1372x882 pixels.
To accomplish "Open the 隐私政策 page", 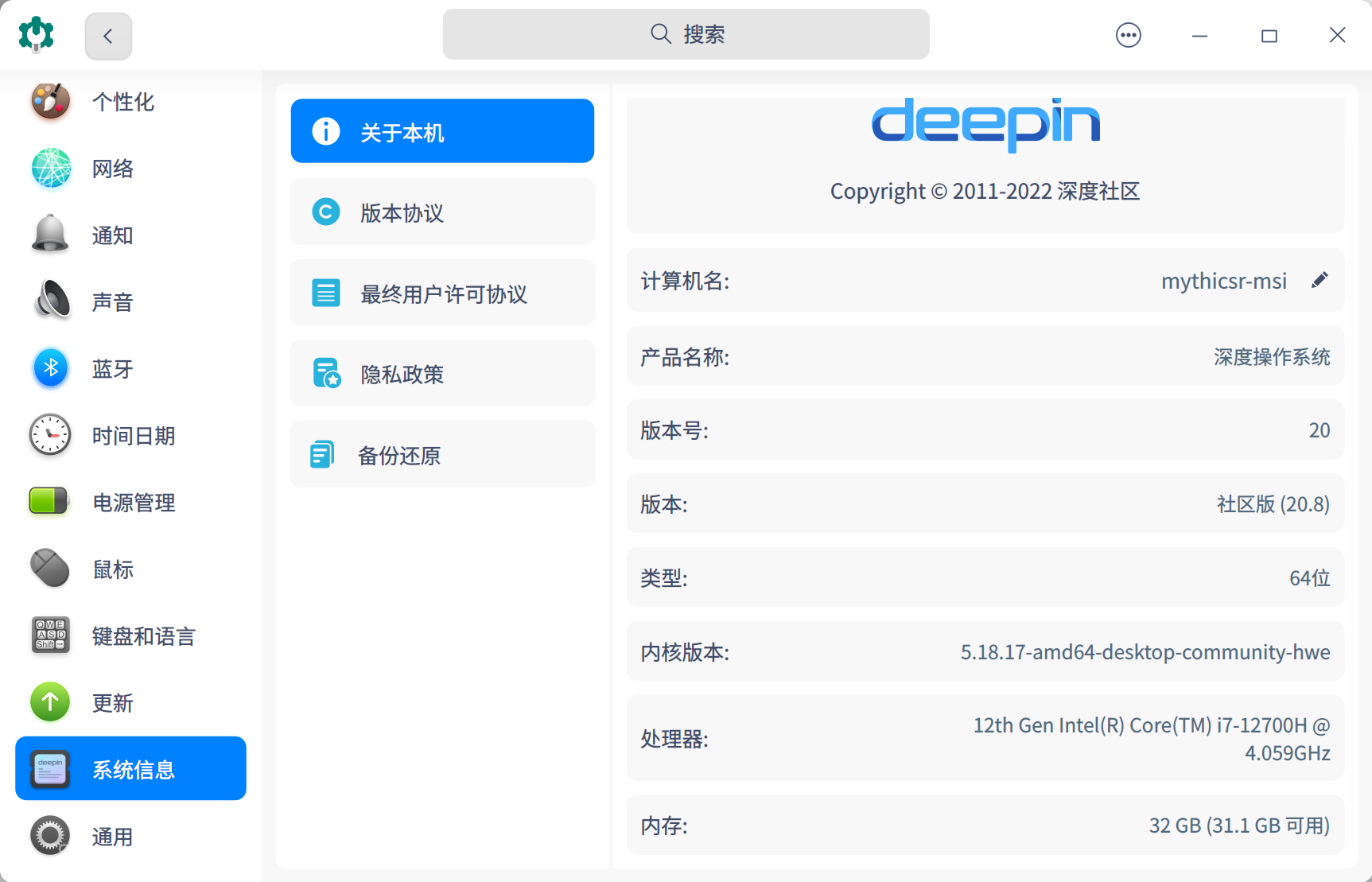I will tap(442, 373).
